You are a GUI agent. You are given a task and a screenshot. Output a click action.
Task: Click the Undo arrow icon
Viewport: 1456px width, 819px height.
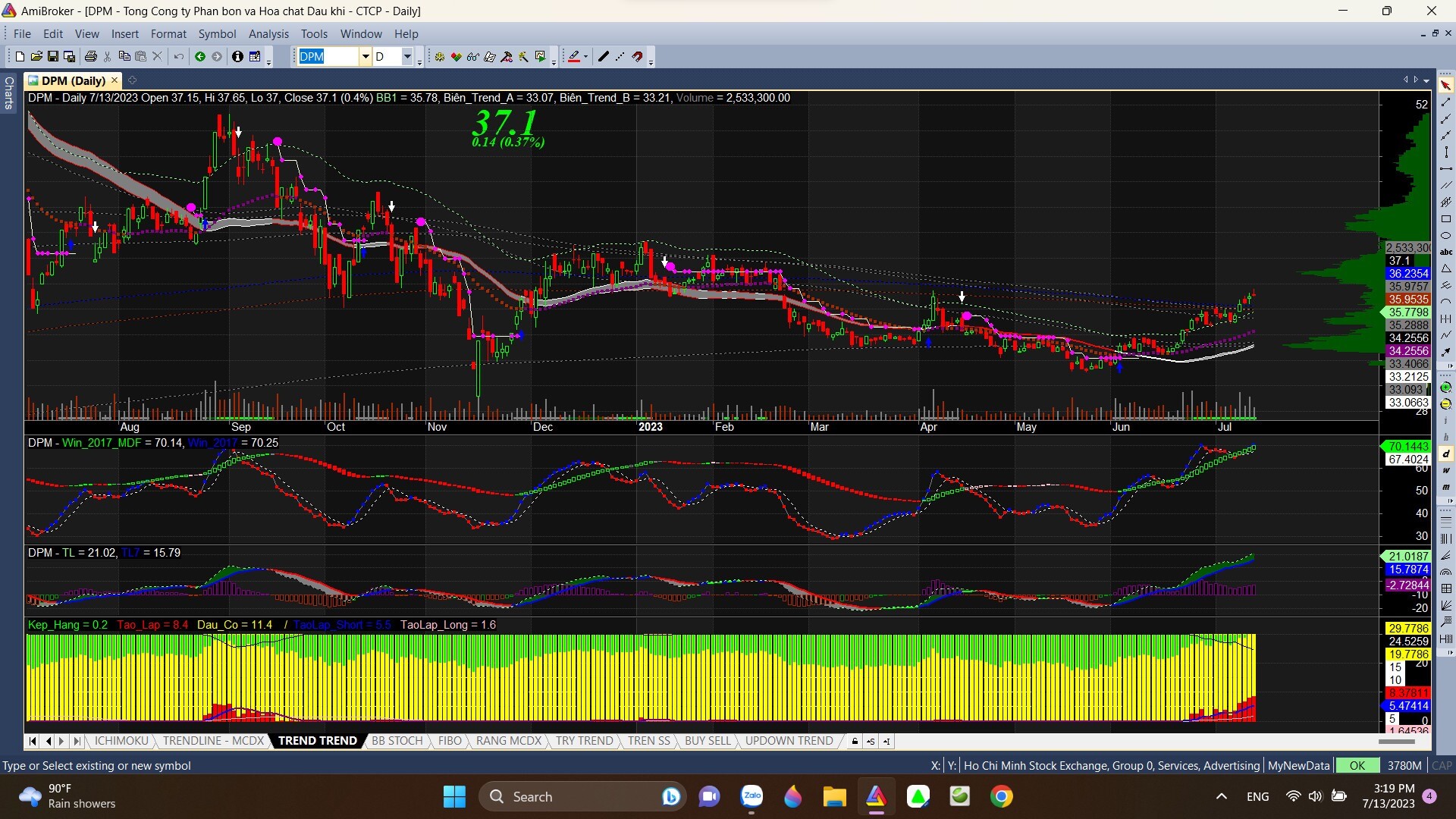[179, 56]
